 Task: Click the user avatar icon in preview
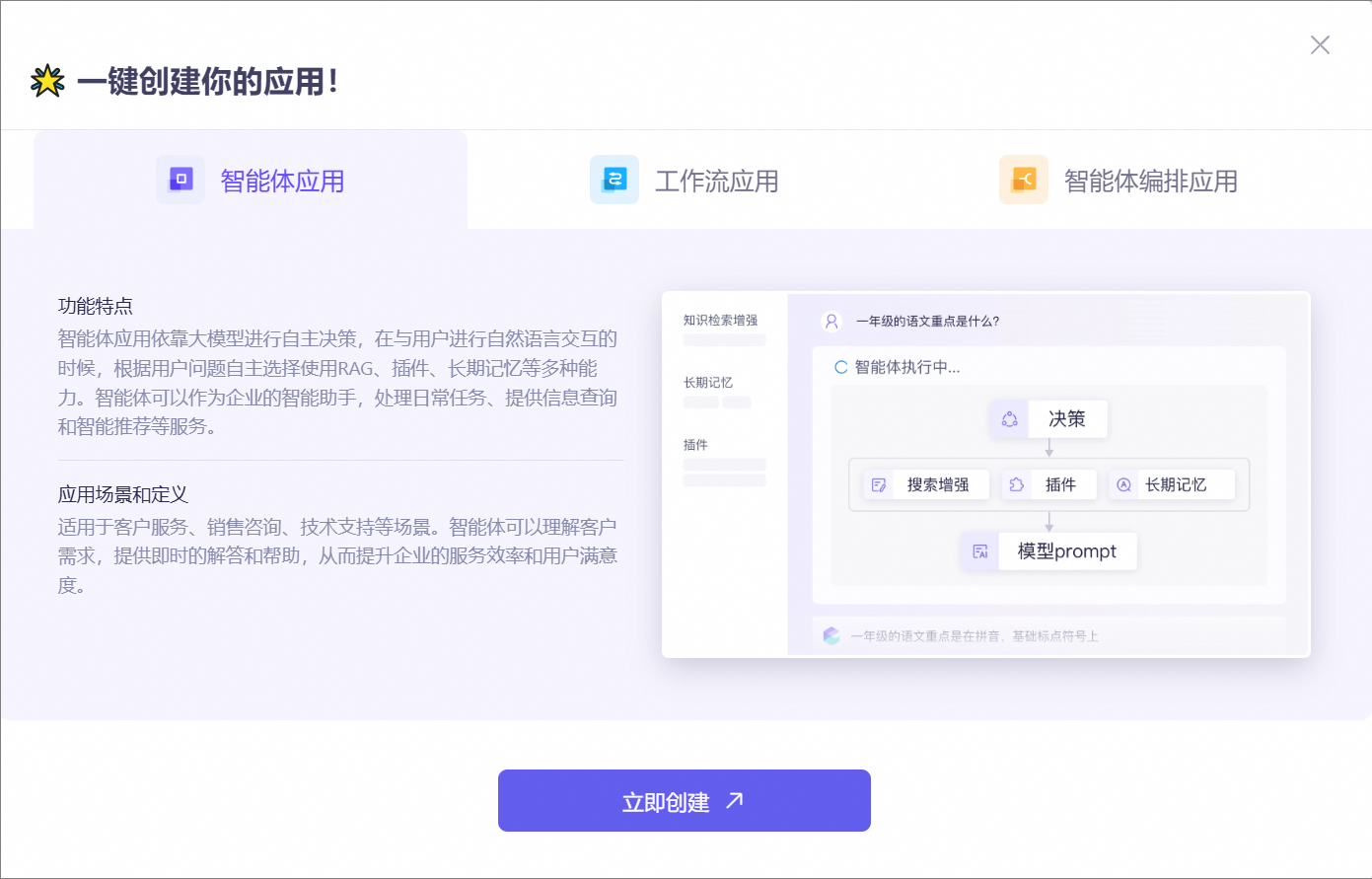click(x=831, y=322)
